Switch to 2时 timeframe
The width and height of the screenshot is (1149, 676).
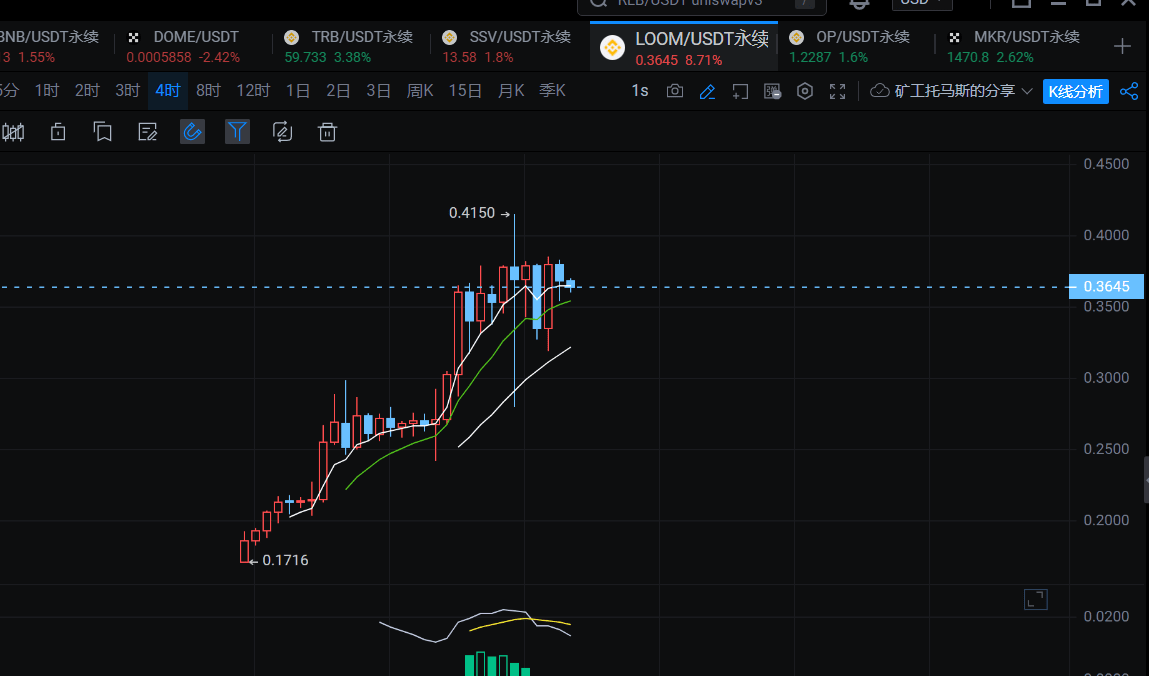point(87,91)
